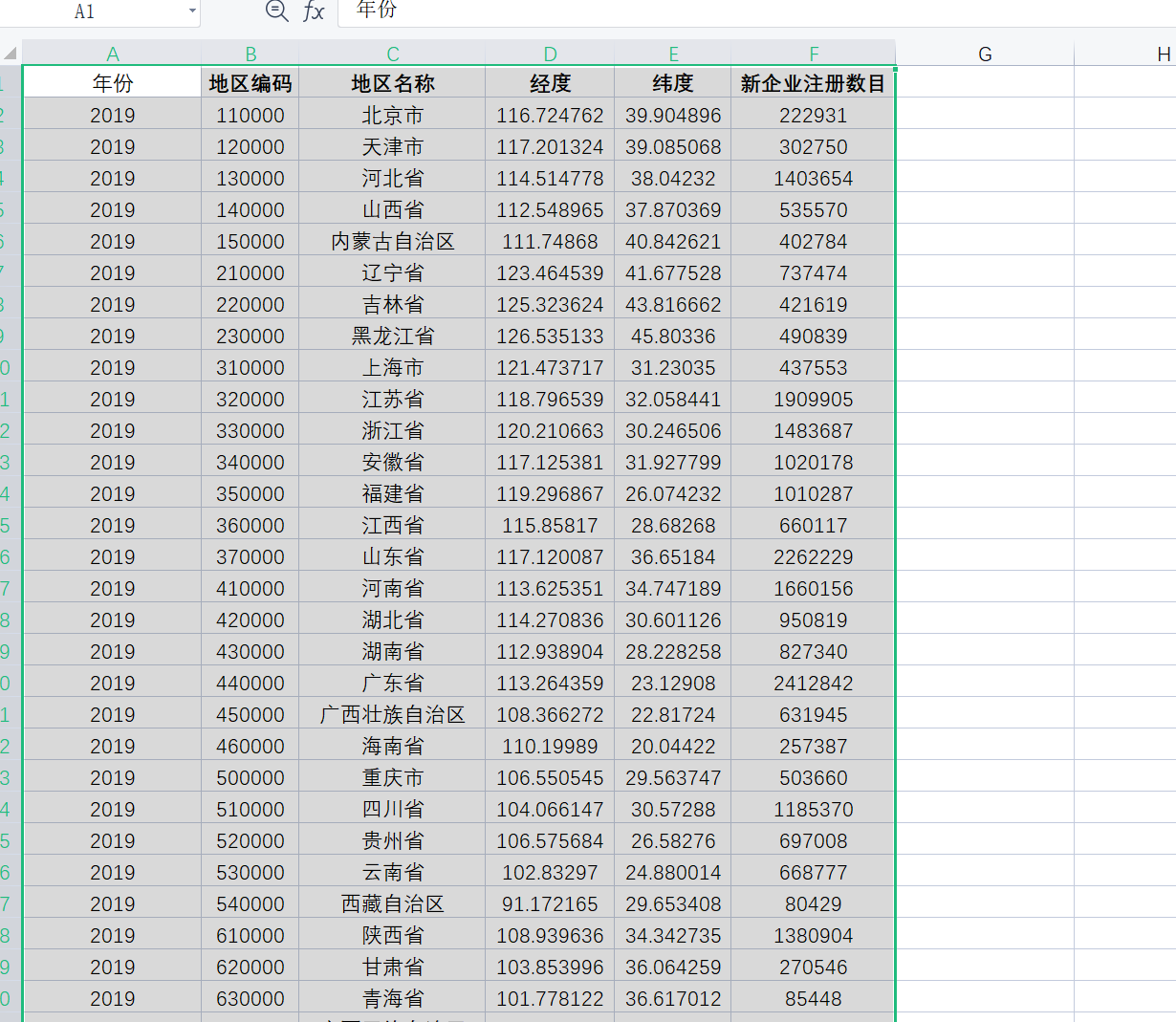Select the cell containing 湖北省
The height and width of the screenshot is (1022, 1176).
[x=393, y=620]
